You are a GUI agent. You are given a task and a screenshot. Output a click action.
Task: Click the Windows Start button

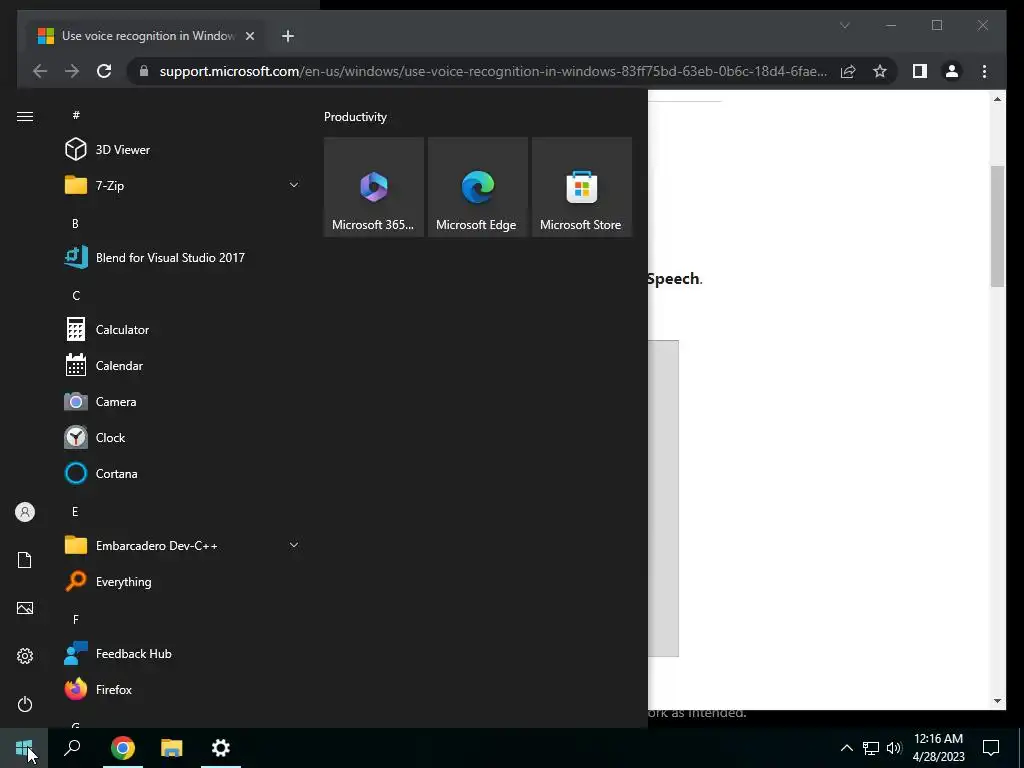coord(24,748)
